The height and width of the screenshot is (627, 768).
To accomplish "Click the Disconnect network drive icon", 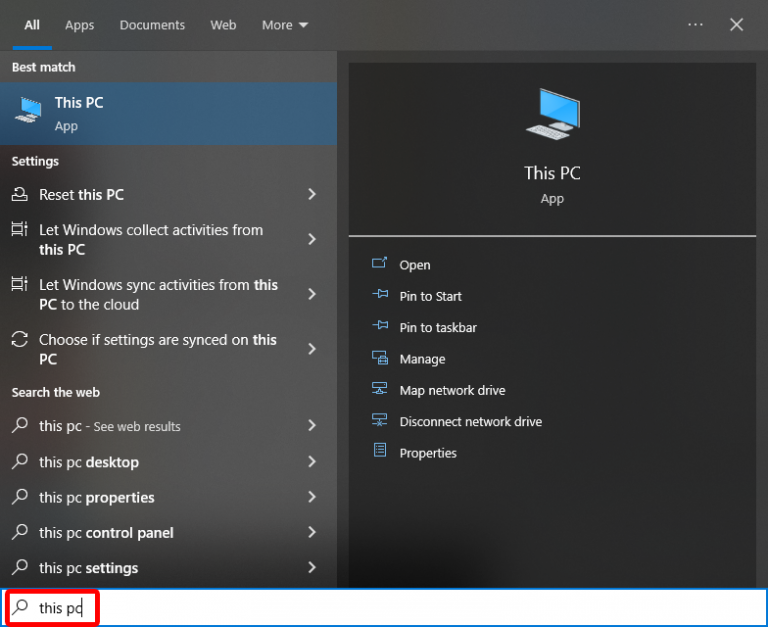I will click(380, 420).
